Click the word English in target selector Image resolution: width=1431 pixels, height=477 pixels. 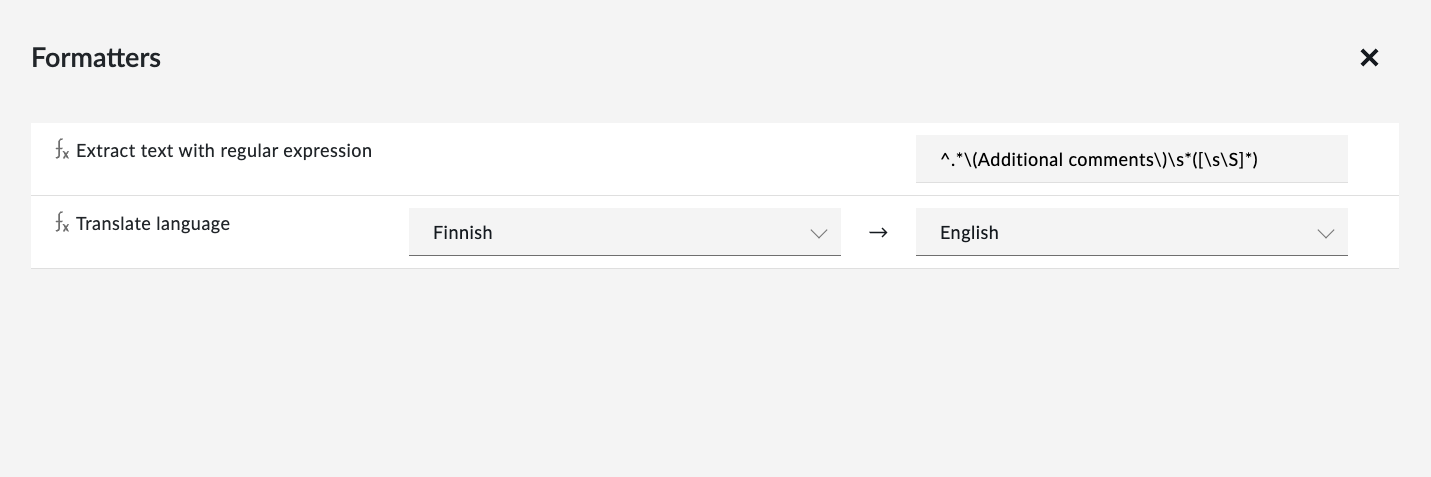coord(969,233)
